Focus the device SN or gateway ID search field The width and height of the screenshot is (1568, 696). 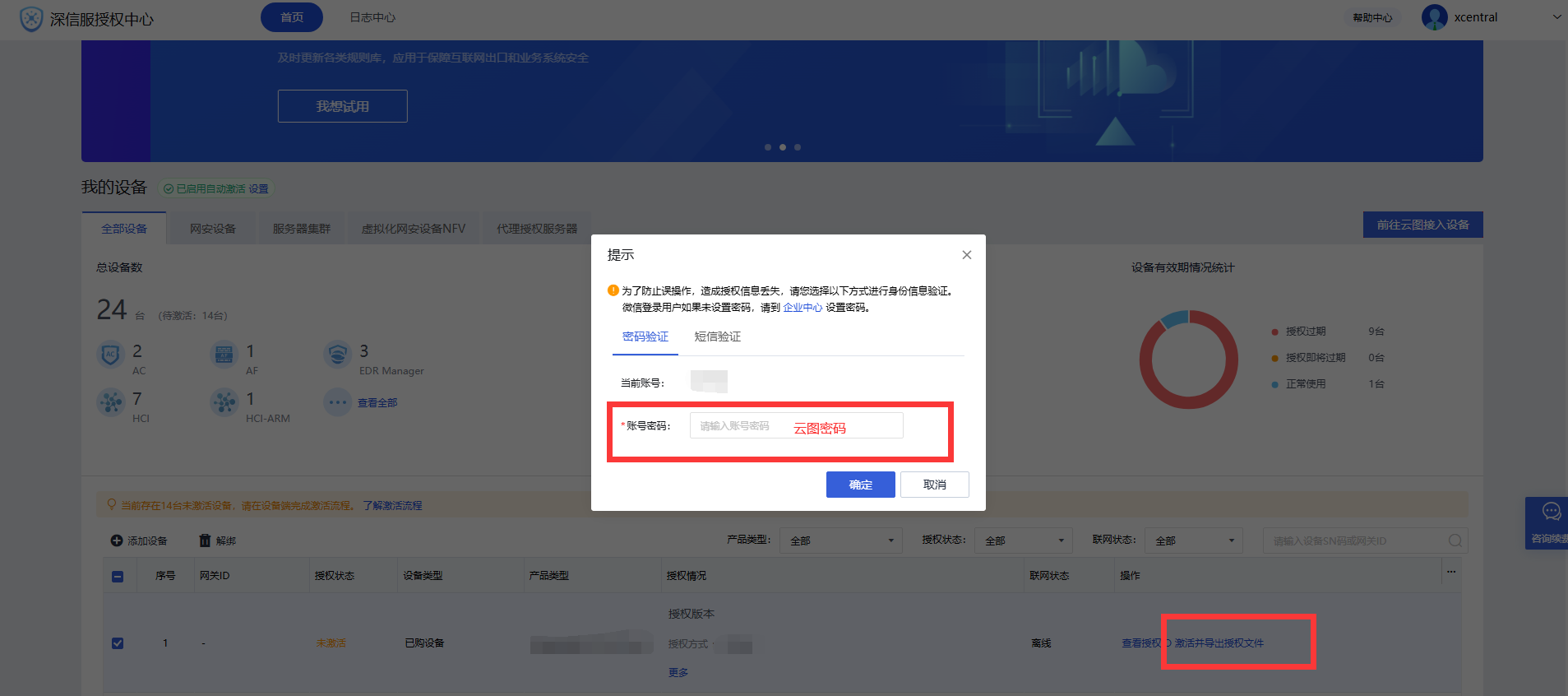[x=1365, y=541]
